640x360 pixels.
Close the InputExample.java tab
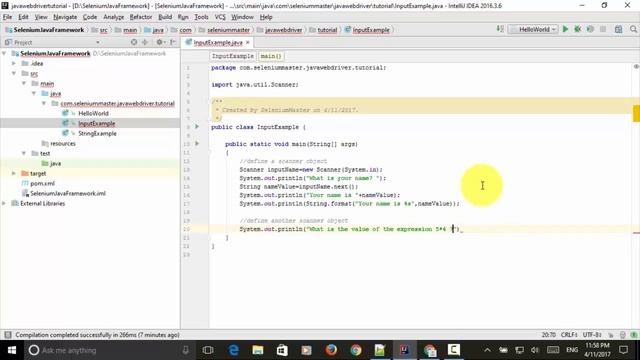coord(248,42)
